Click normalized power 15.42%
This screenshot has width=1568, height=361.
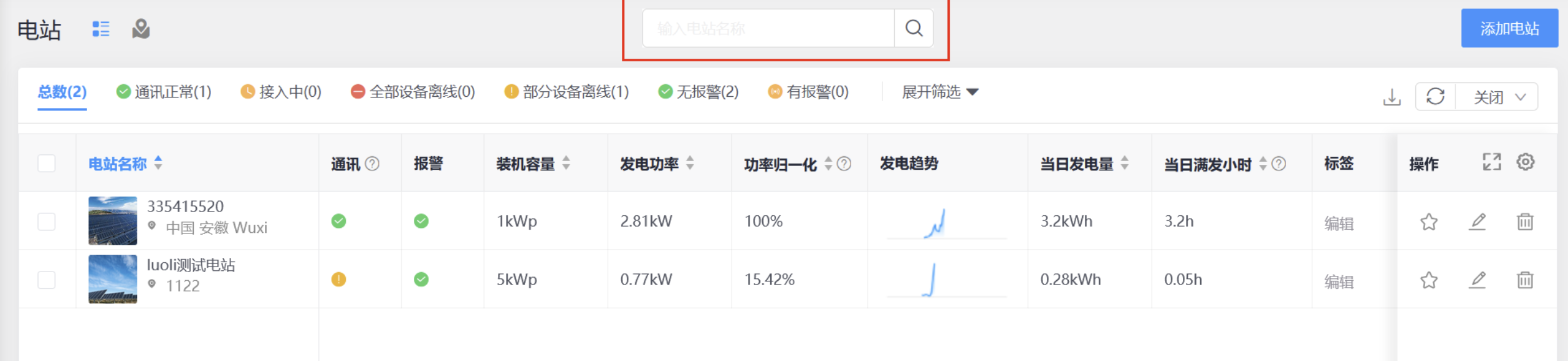[770, 279]
